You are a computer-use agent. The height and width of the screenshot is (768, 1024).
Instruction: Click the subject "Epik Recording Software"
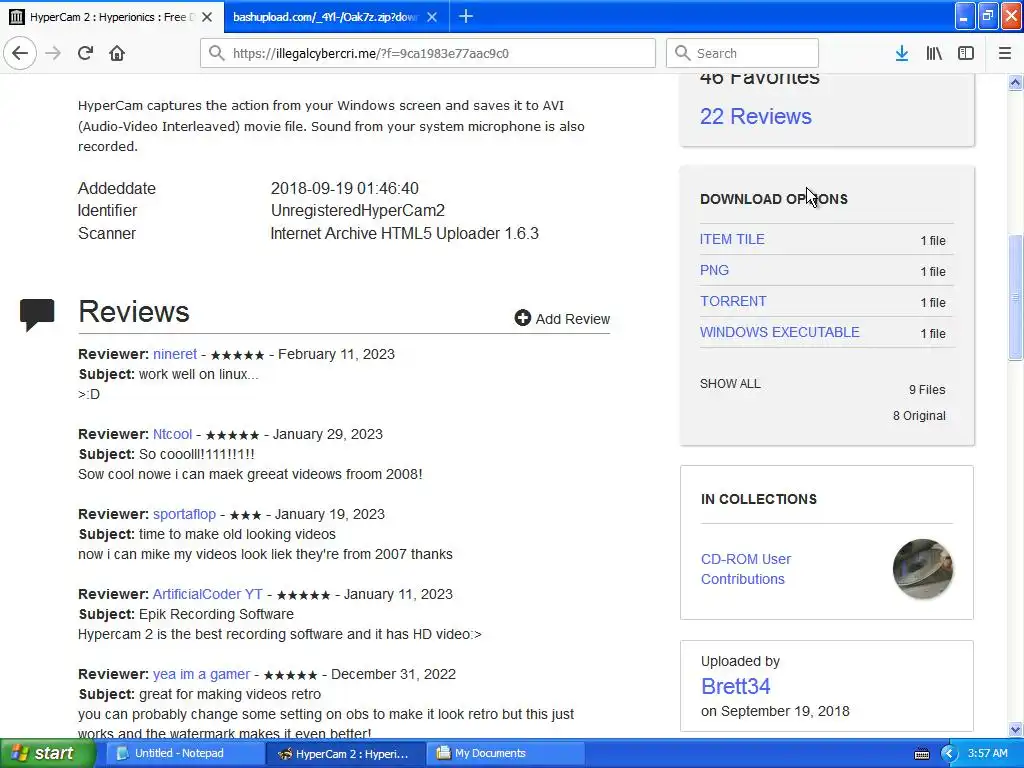tap(216, 614)
